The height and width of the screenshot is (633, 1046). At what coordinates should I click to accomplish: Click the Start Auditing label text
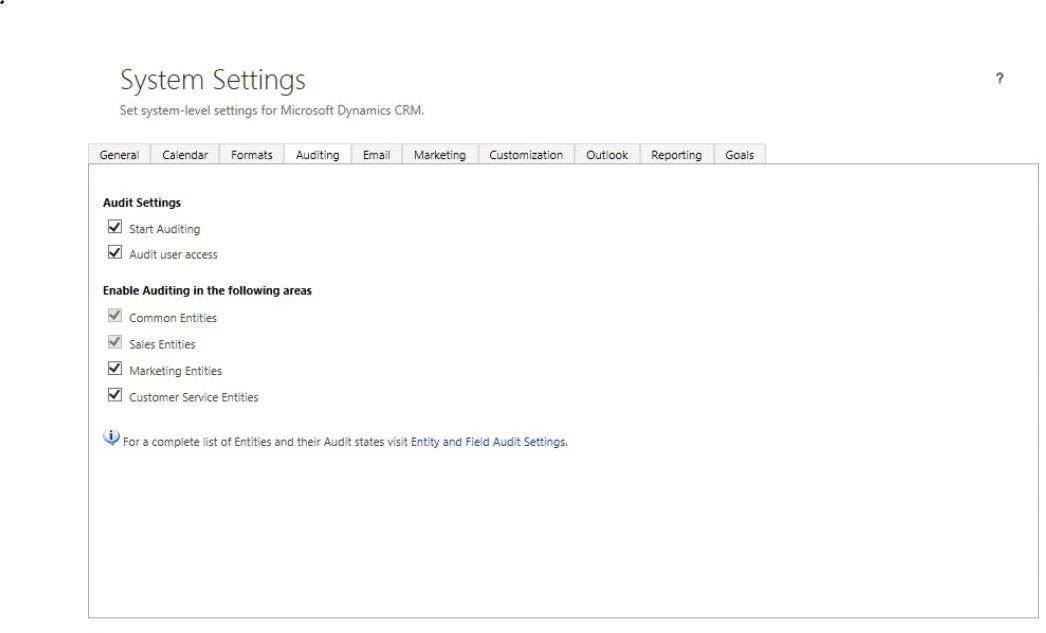(x=165, y=229)
